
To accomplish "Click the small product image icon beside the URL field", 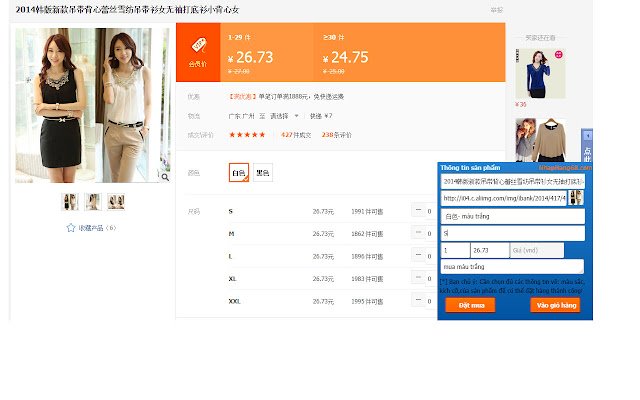I will click(576, 198).
